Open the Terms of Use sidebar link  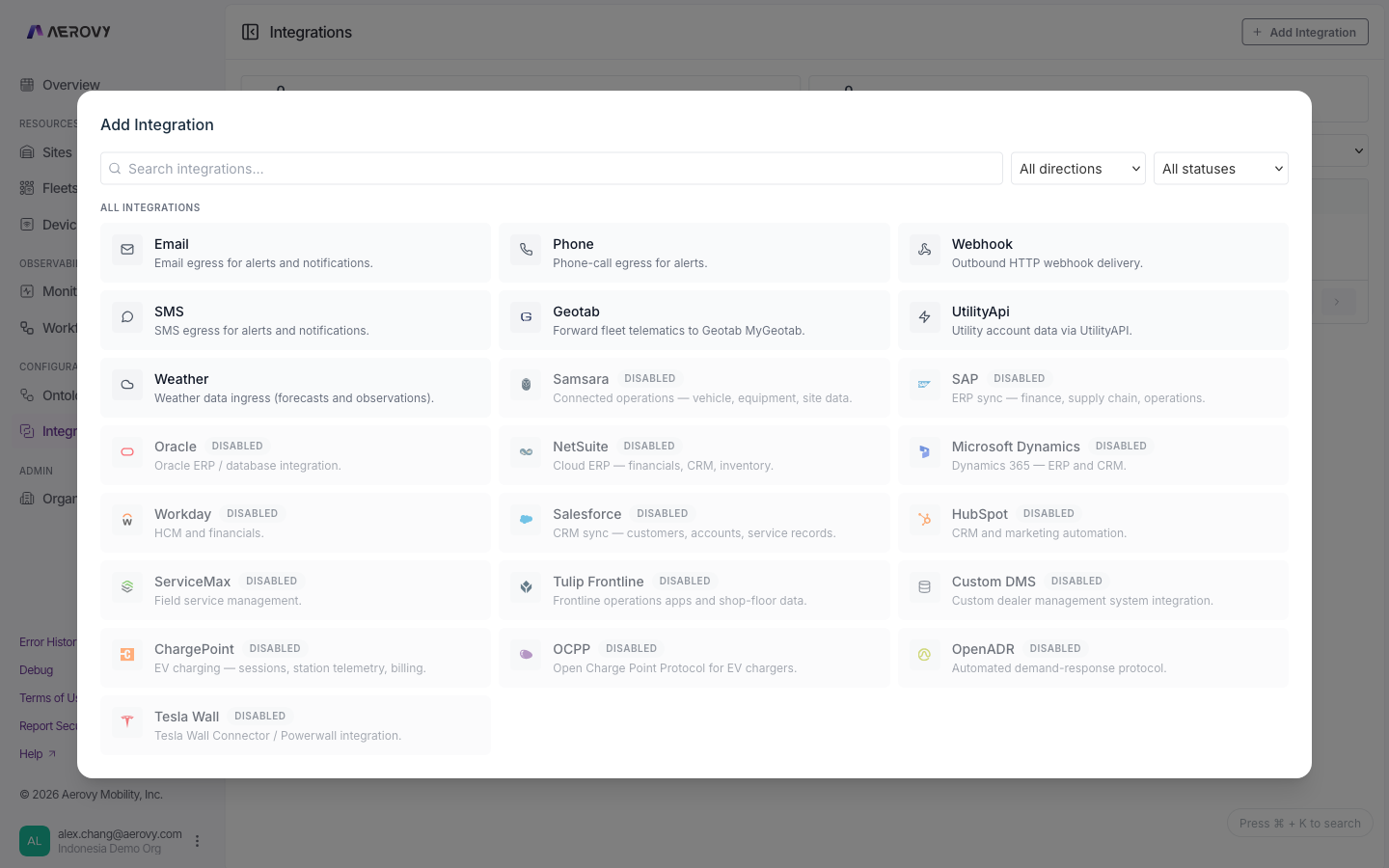(48, 698)
